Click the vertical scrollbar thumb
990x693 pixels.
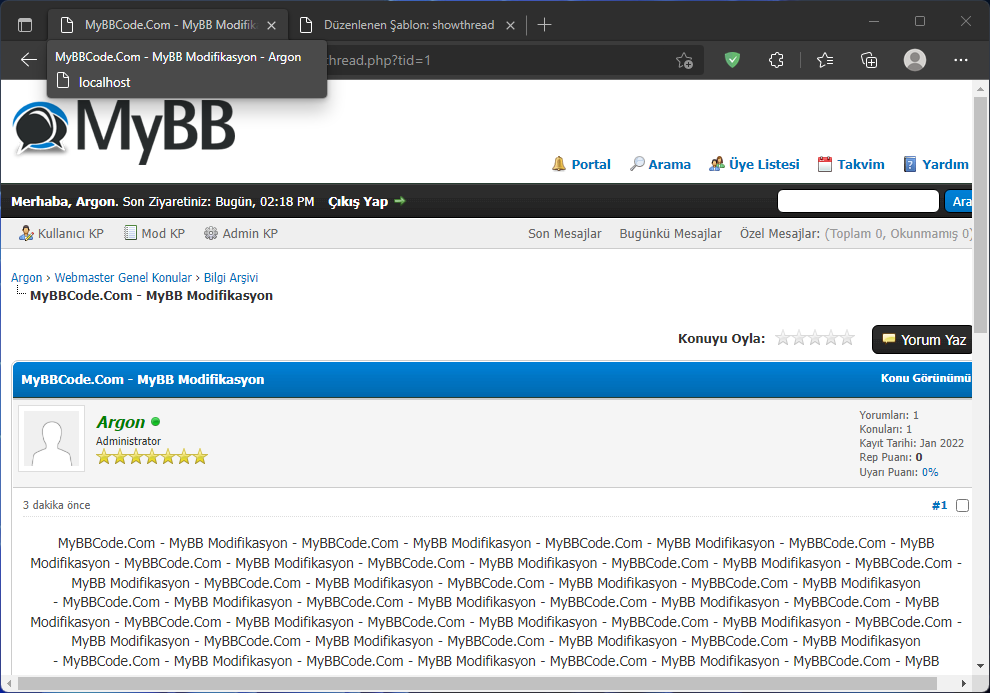tap(980, 215)
